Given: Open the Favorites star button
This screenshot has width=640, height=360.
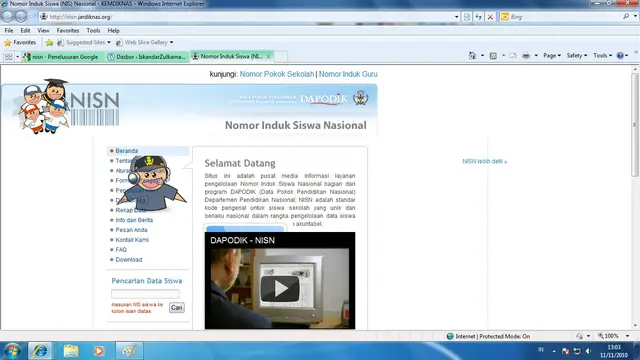Looking at the screenshot, I should click(x=20, y=42).
